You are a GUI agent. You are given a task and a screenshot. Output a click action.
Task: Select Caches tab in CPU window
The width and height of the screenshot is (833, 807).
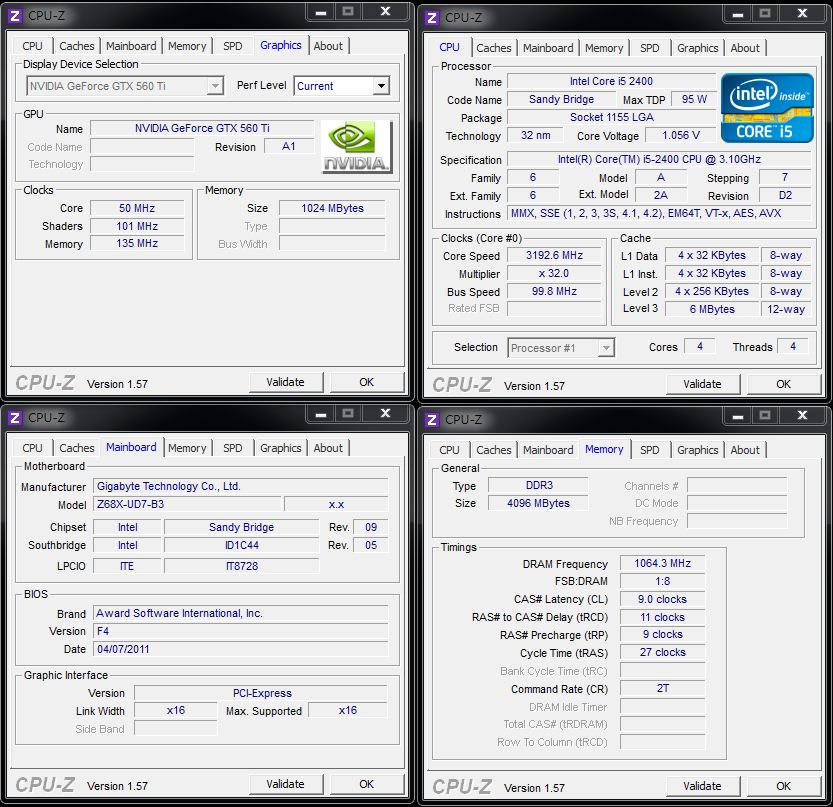(494, 48)
